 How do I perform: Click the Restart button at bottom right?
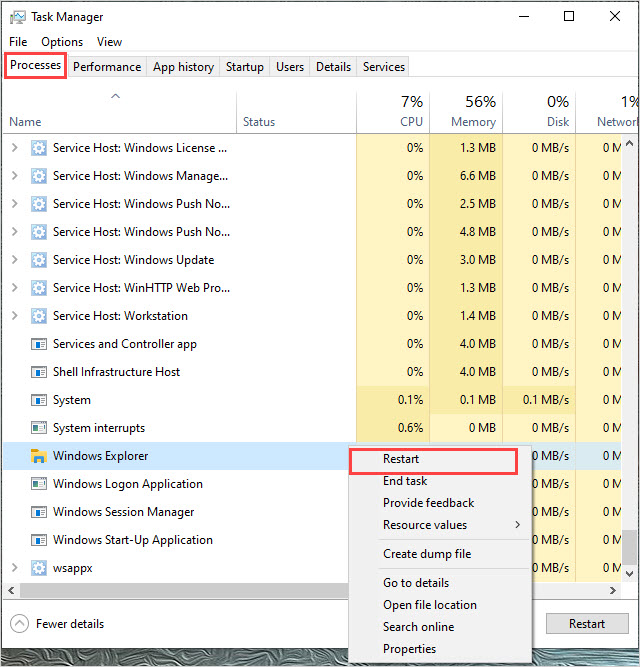[587, 624]
